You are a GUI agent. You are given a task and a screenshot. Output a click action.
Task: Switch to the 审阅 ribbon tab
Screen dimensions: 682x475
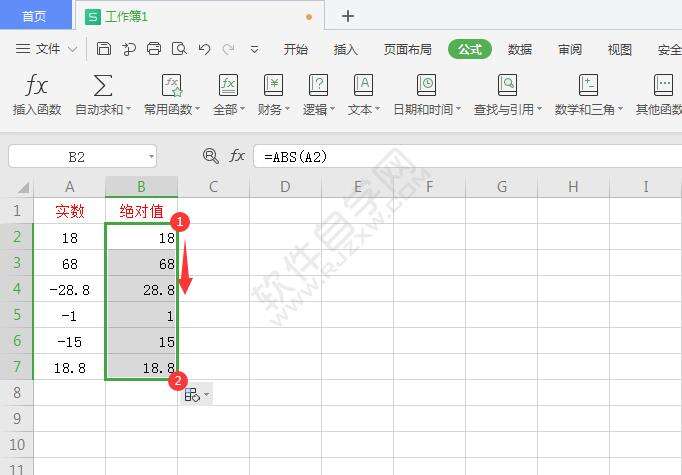[x=570, y=49]
